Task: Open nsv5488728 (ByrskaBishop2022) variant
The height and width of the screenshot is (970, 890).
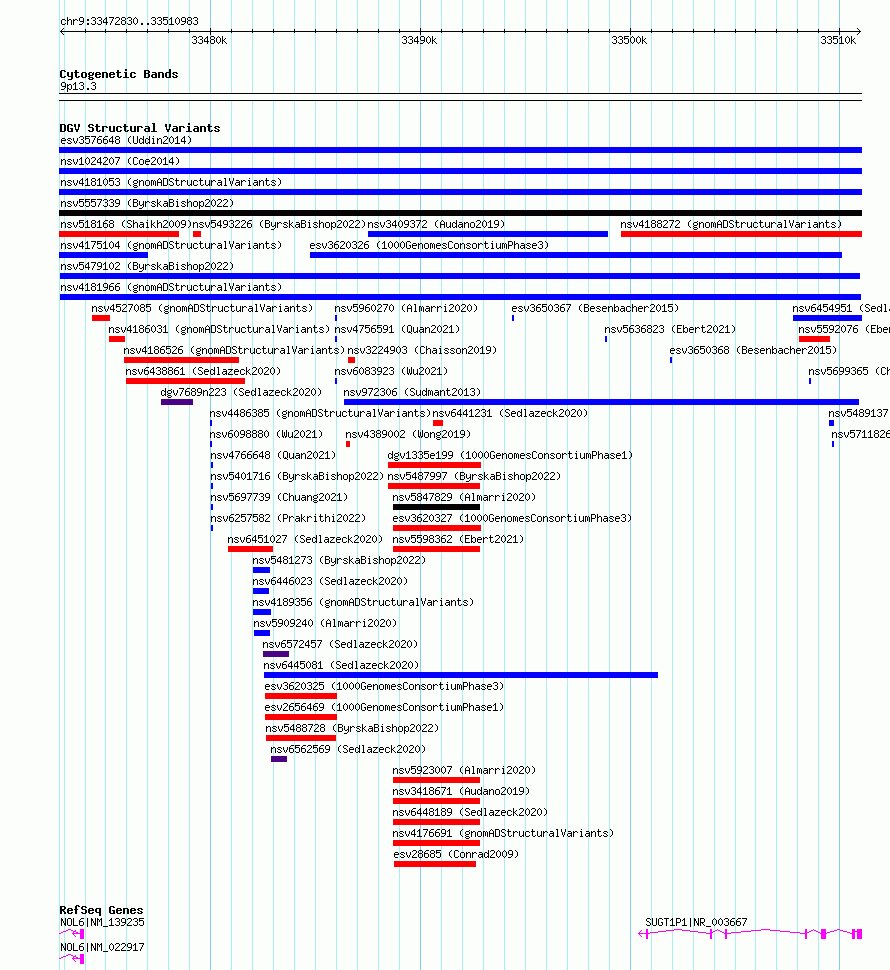Action: tap(352, 729)
